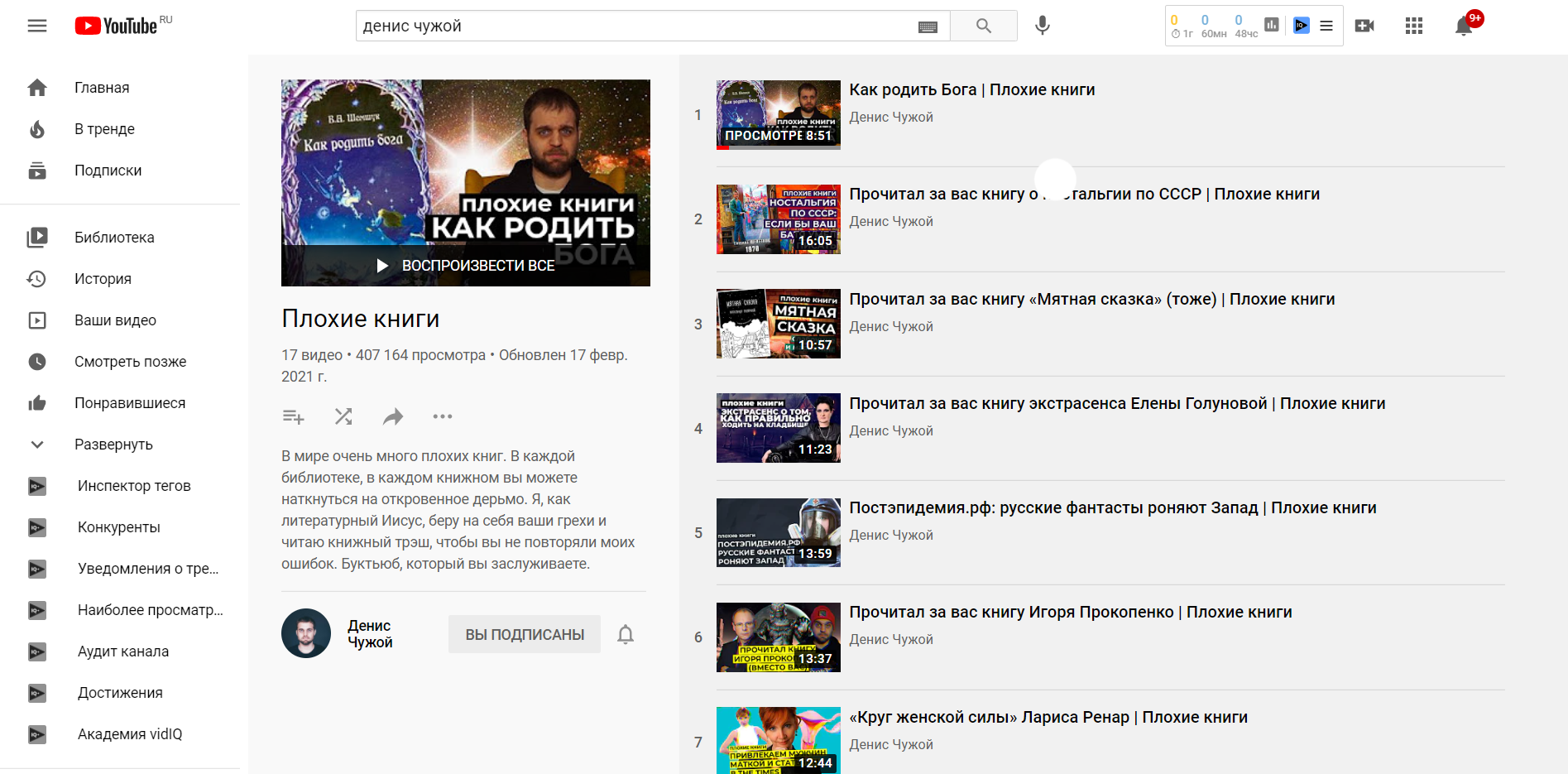Image resolution: width=1568 pixels, height=774 pixels.
Task: Open notifications bell with 9+ badge
Action: point(1465,26)
